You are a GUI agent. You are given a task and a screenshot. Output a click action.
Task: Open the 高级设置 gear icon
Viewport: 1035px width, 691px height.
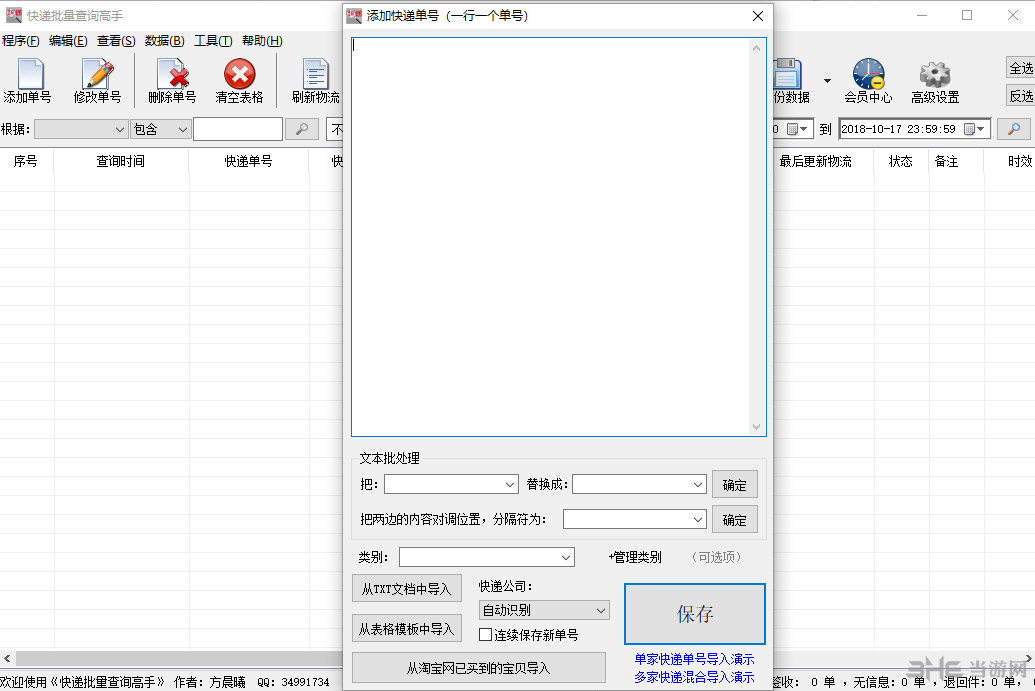click(935, 74)
